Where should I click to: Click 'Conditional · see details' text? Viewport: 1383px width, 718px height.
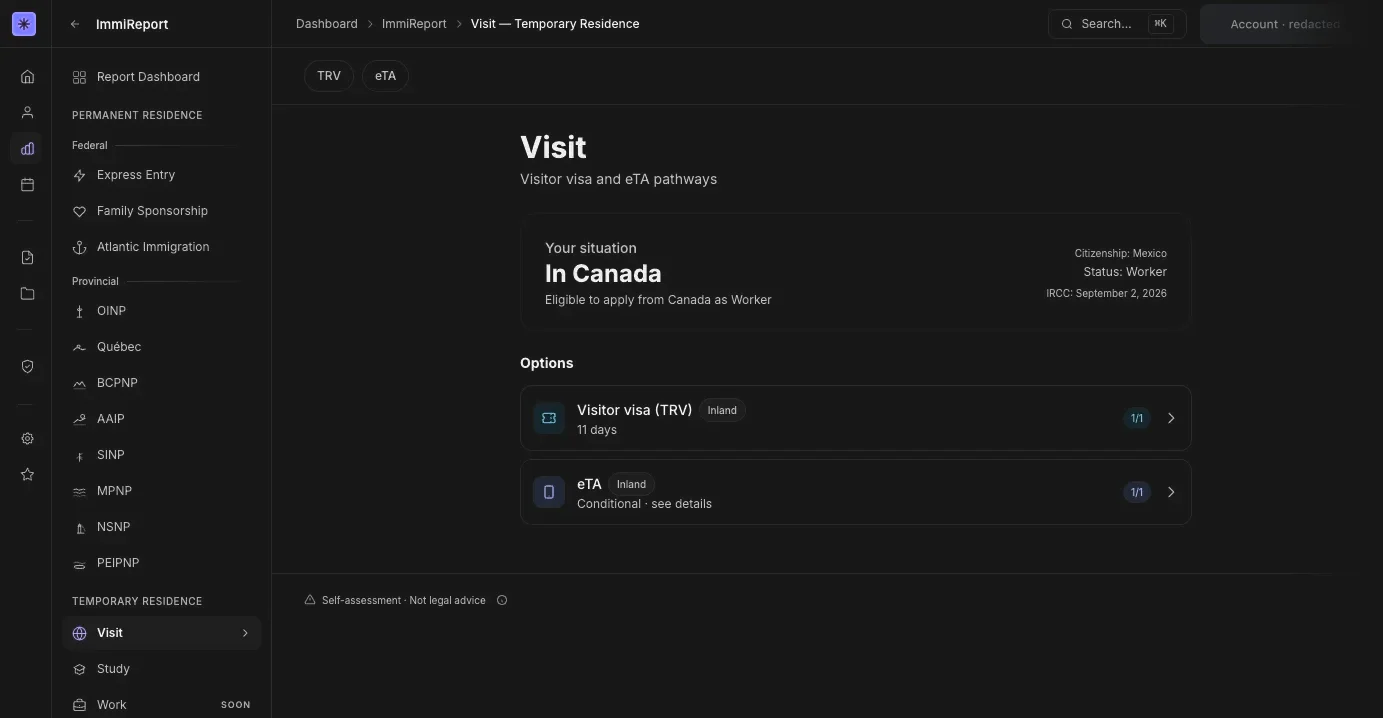click(644, 504)
